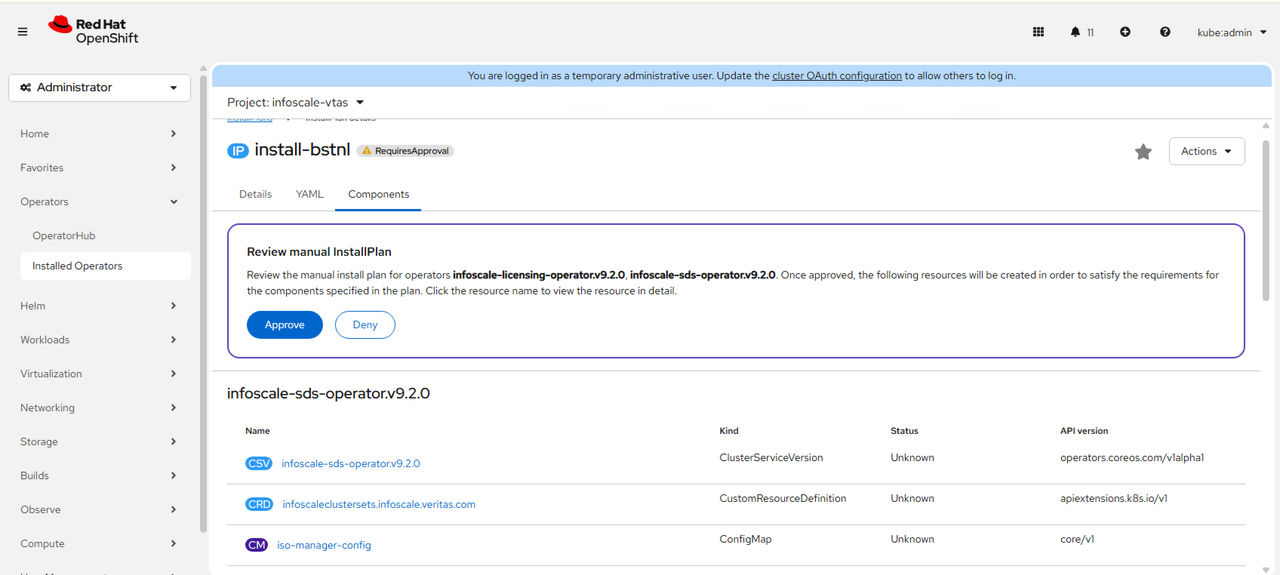Screen dimensions: 1280x575
Task: Click the infoscale-sds-operator.v9.2.0 section heading
Action: tap(328, 394)
